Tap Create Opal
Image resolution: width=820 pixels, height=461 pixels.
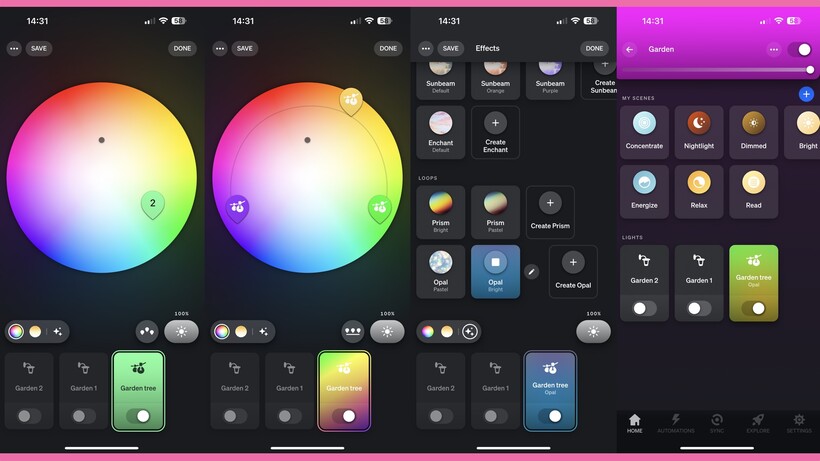573,272
